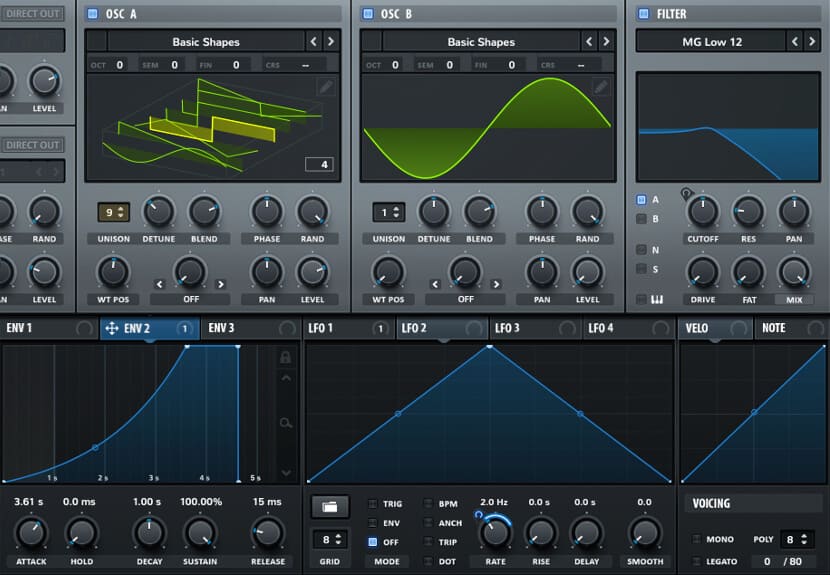Click the envelope scroll up chevron

coord(286,378)
